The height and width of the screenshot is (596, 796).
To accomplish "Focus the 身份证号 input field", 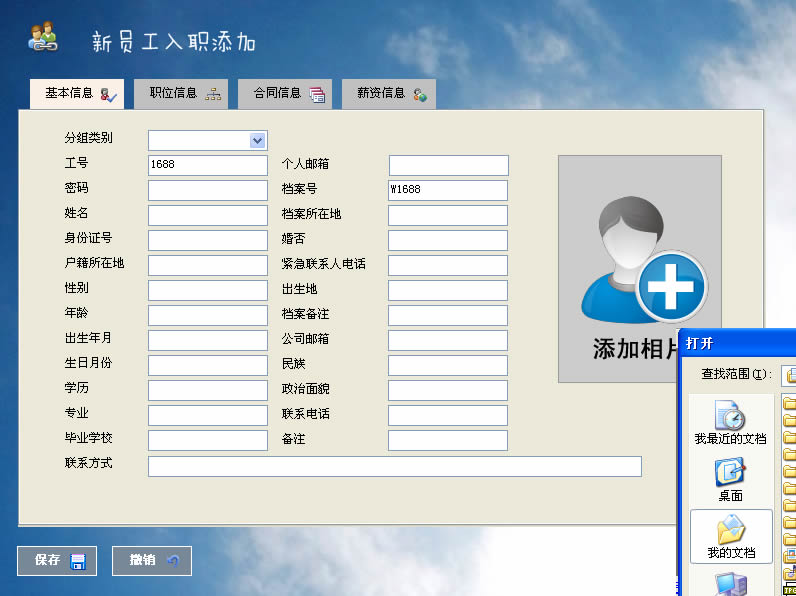I will click(x=208, y=241).
